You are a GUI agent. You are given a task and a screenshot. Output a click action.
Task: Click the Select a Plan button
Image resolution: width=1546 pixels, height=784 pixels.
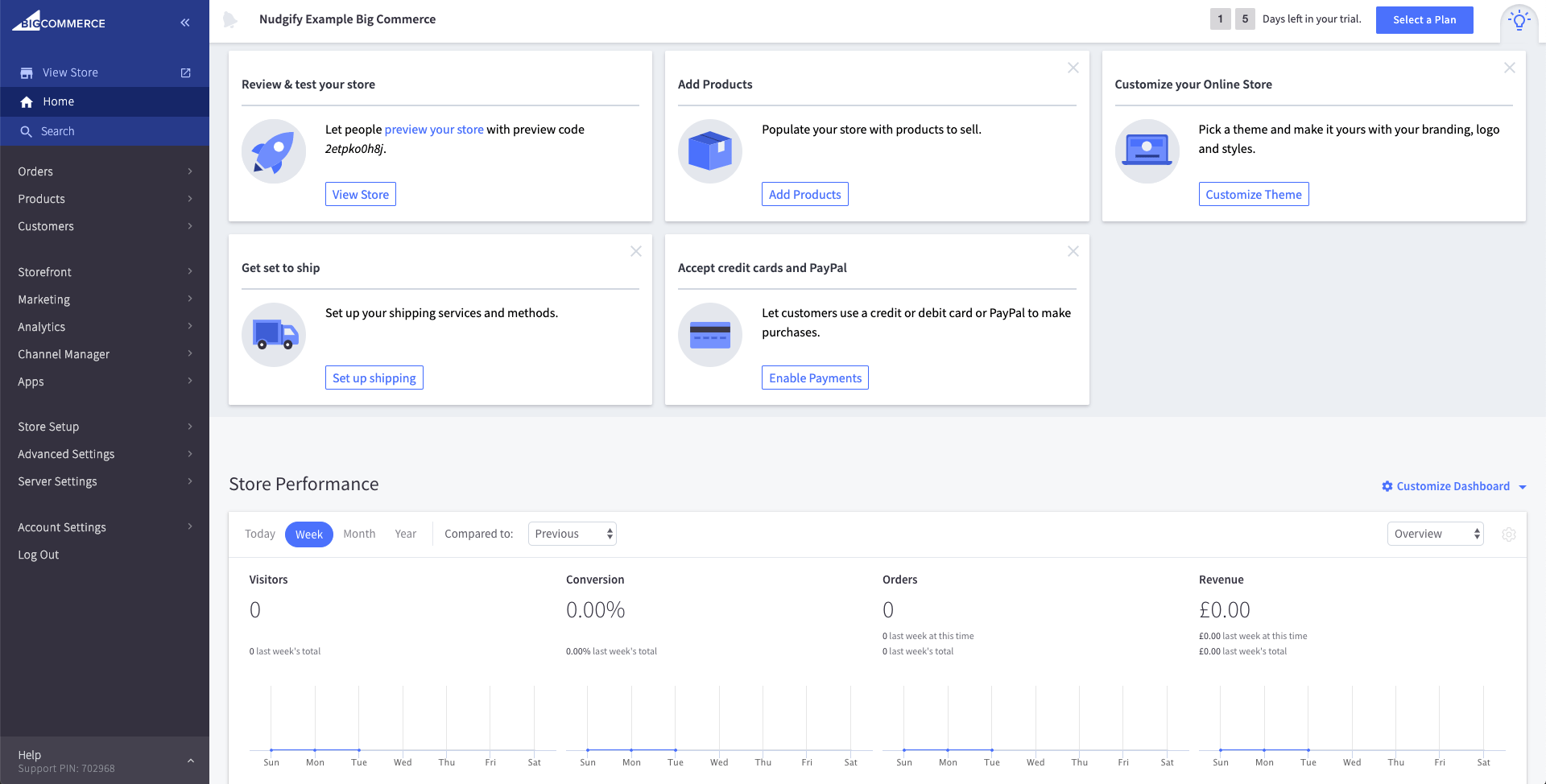coord(1424,19)
